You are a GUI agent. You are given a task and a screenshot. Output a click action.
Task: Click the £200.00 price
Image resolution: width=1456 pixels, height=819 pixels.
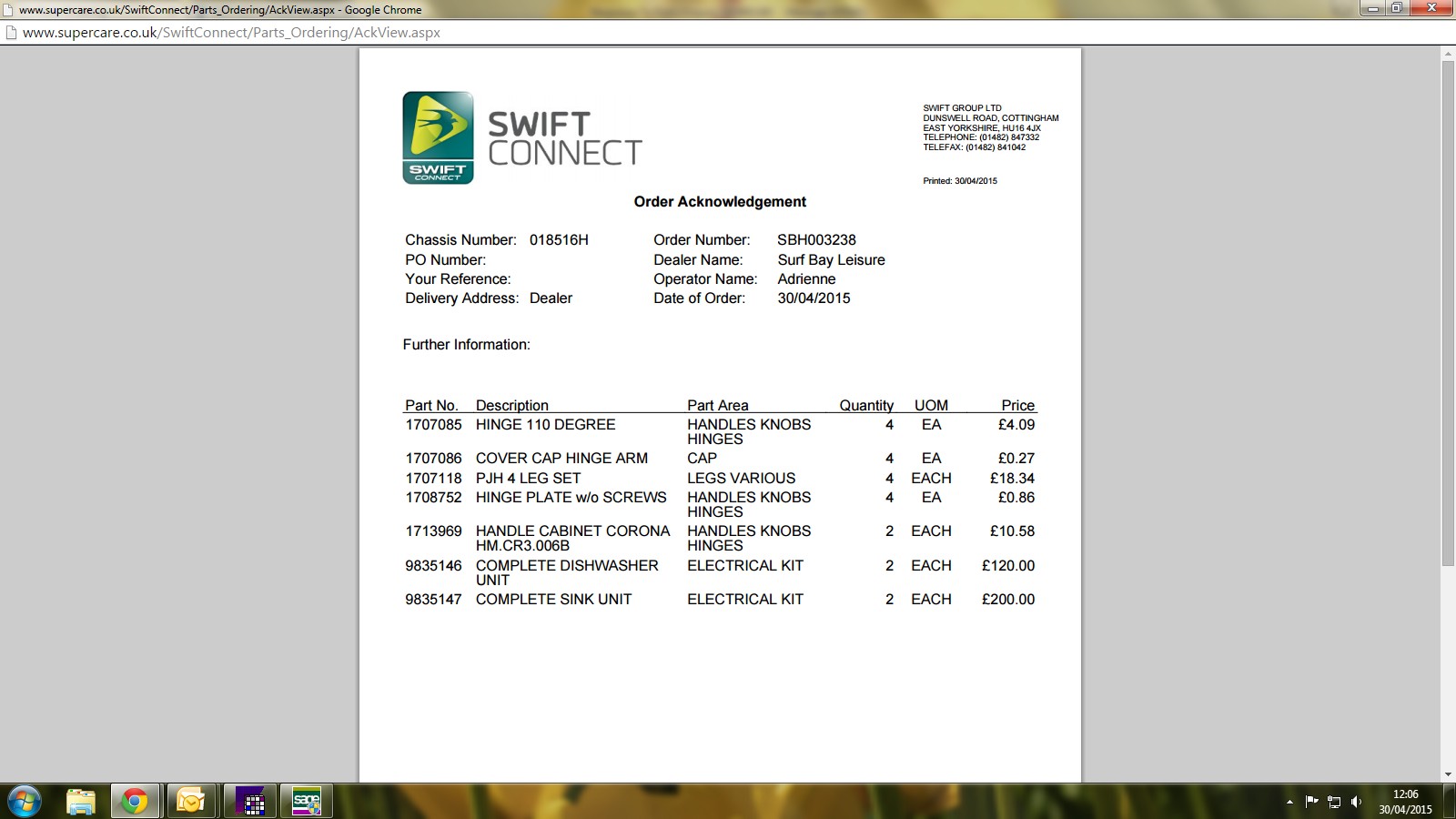(1008, 600)
